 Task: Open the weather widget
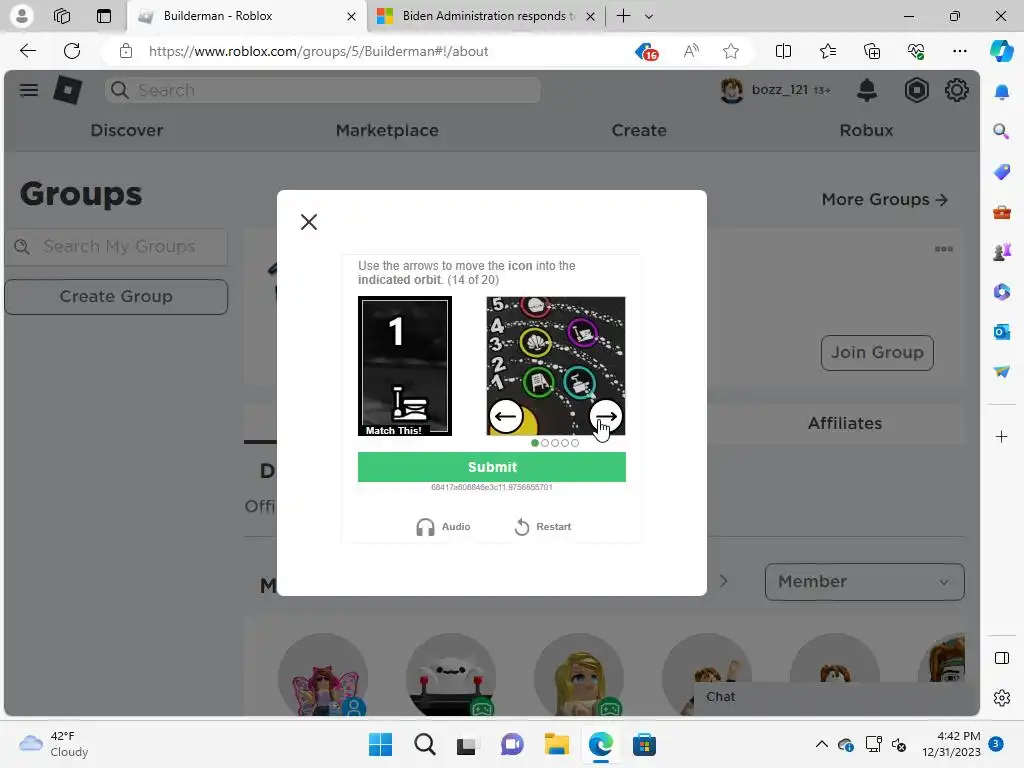click(x=54, y=744)
